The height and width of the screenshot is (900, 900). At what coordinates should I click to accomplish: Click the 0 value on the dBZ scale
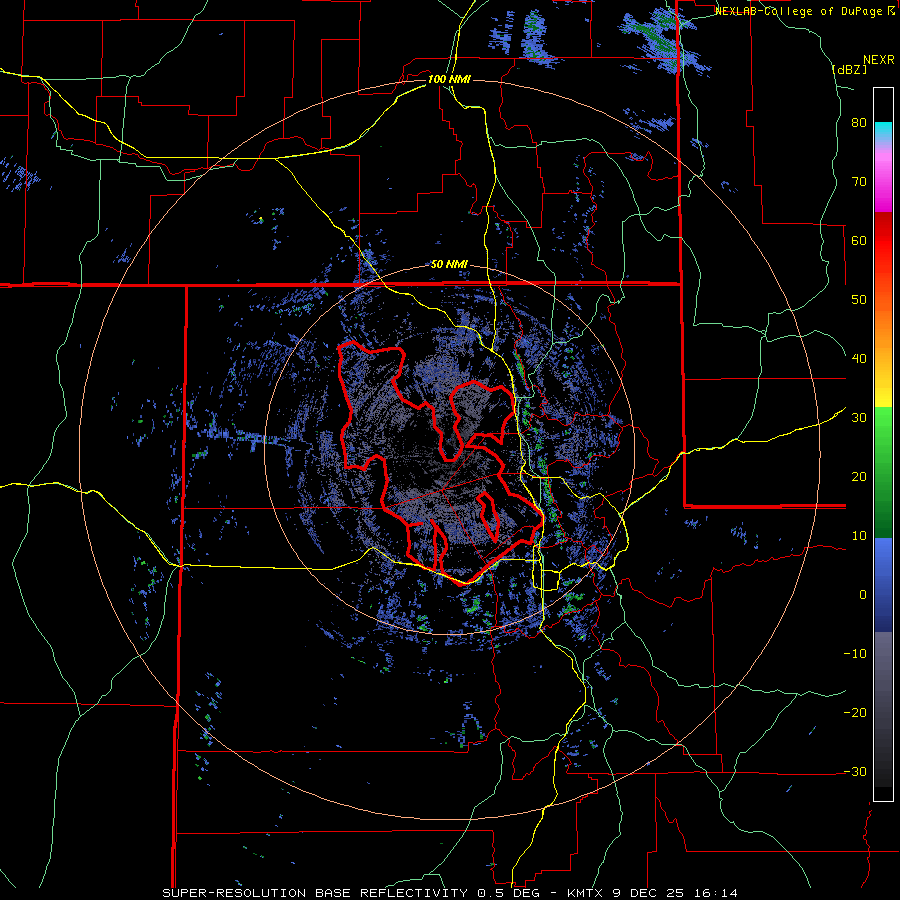tap(863, 595)
